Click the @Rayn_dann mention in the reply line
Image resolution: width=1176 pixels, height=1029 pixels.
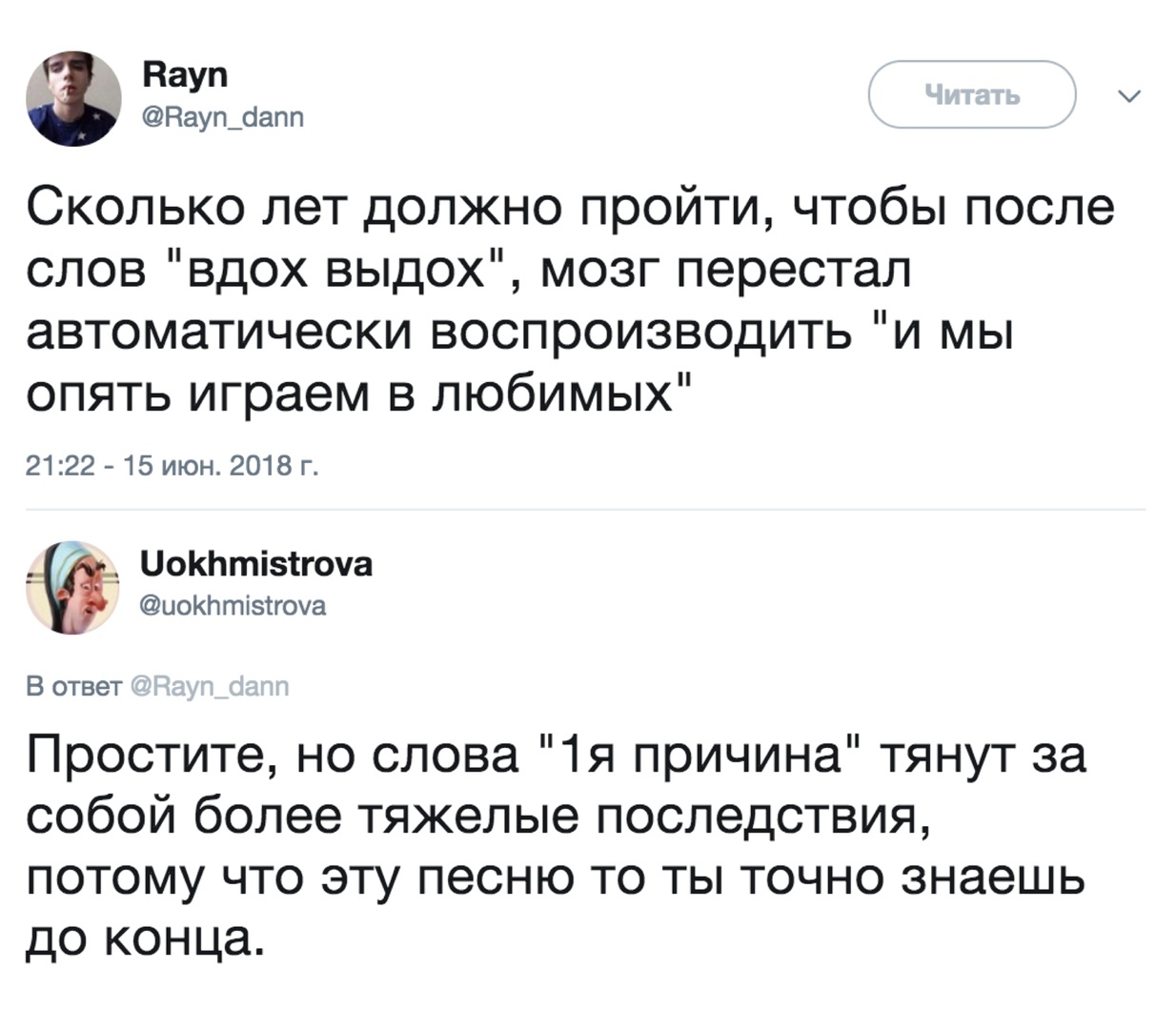(x=209, y=686)
